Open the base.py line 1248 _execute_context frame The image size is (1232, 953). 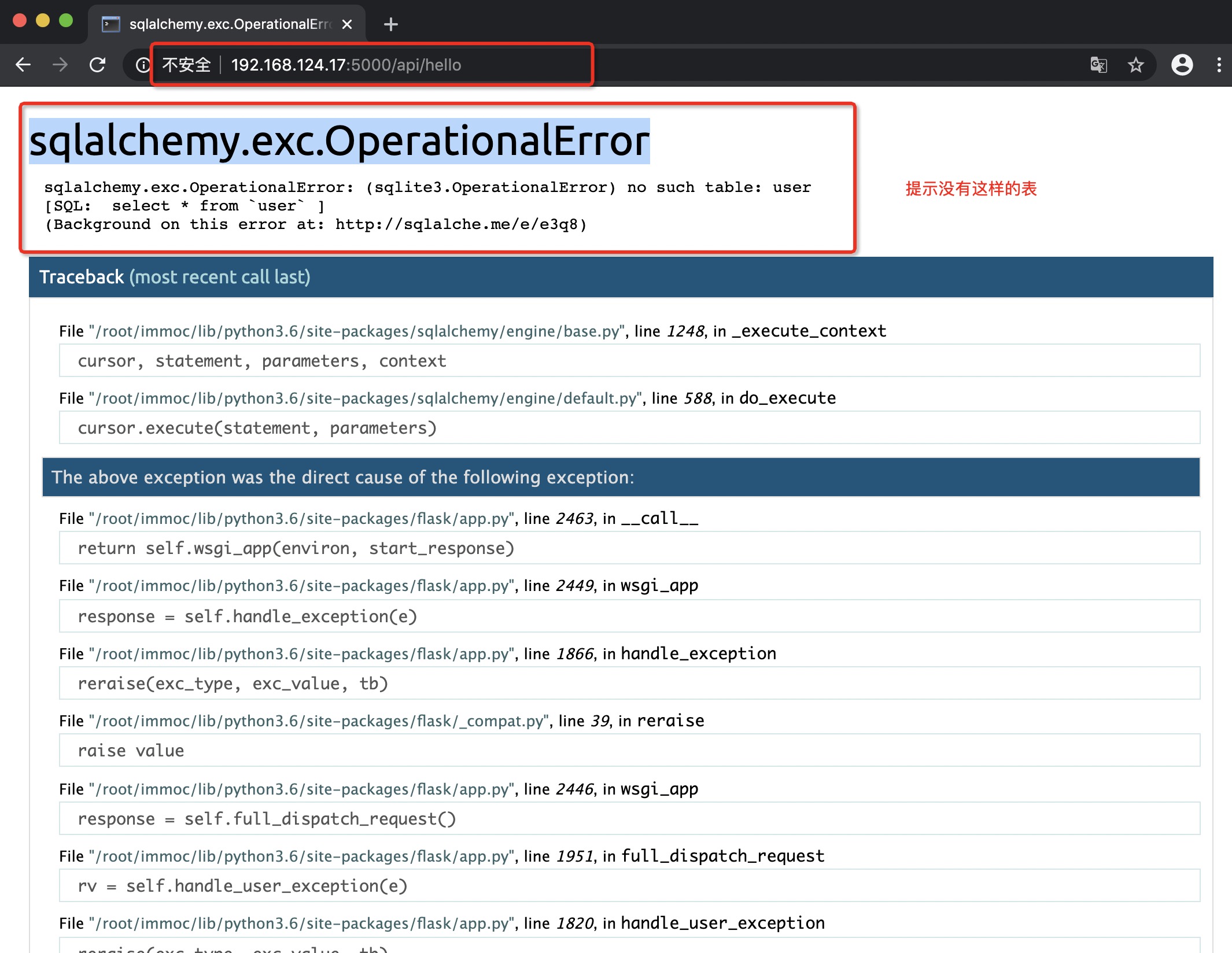click(473, 331)
